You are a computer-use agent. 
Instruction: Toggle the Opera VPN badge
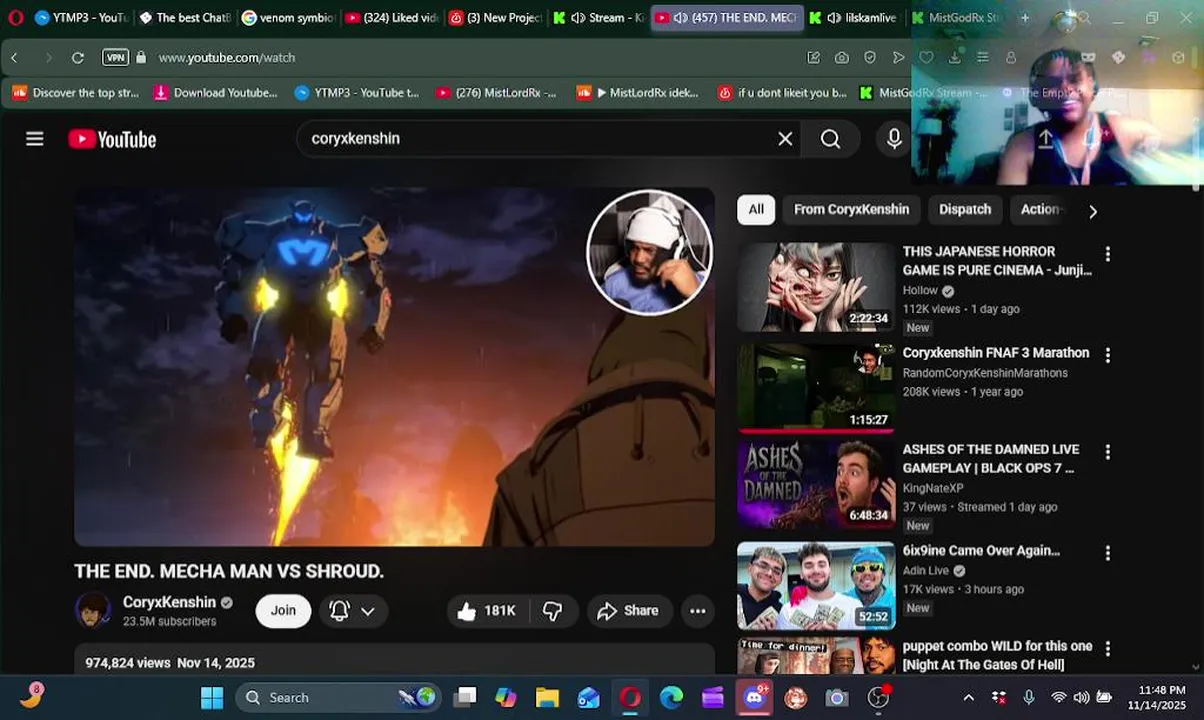[x=116, y=58]
